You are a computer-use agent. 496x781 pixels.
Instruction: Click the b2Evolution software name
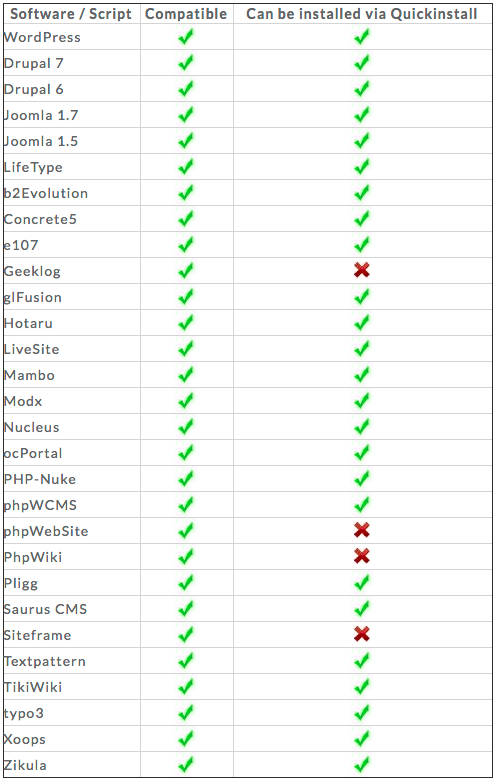[46, 193]
